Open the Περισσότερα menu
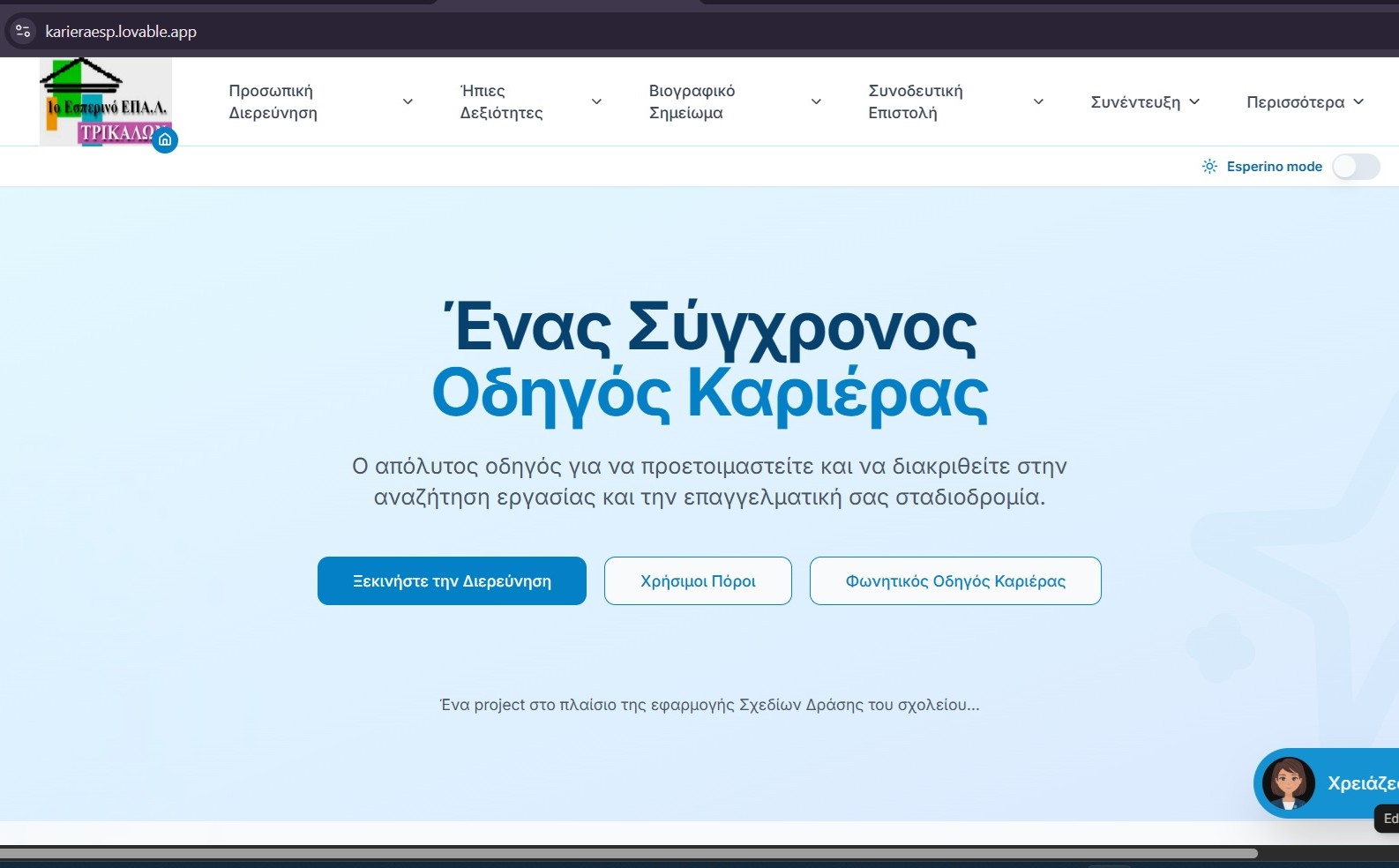Viewport: 1399px width, 868px height. point(1305,101)
